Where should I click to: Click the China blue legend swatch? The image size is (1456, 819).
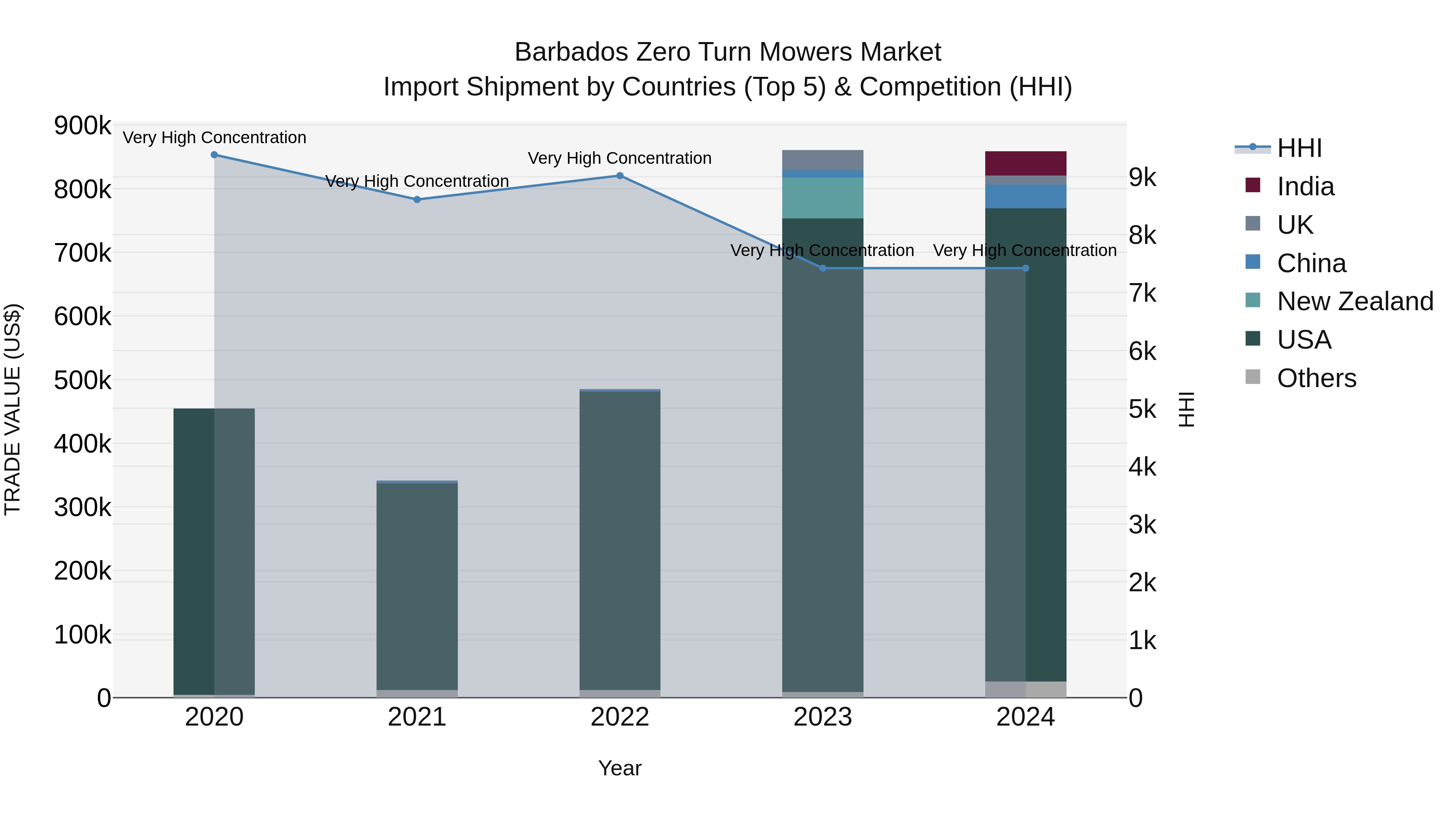[x=1253, y=262]
